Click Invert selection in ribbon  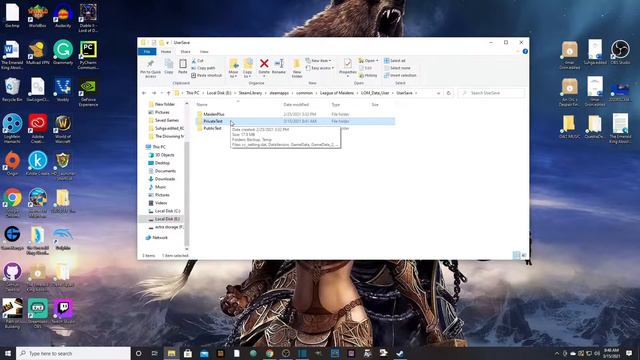coord(400,75)
